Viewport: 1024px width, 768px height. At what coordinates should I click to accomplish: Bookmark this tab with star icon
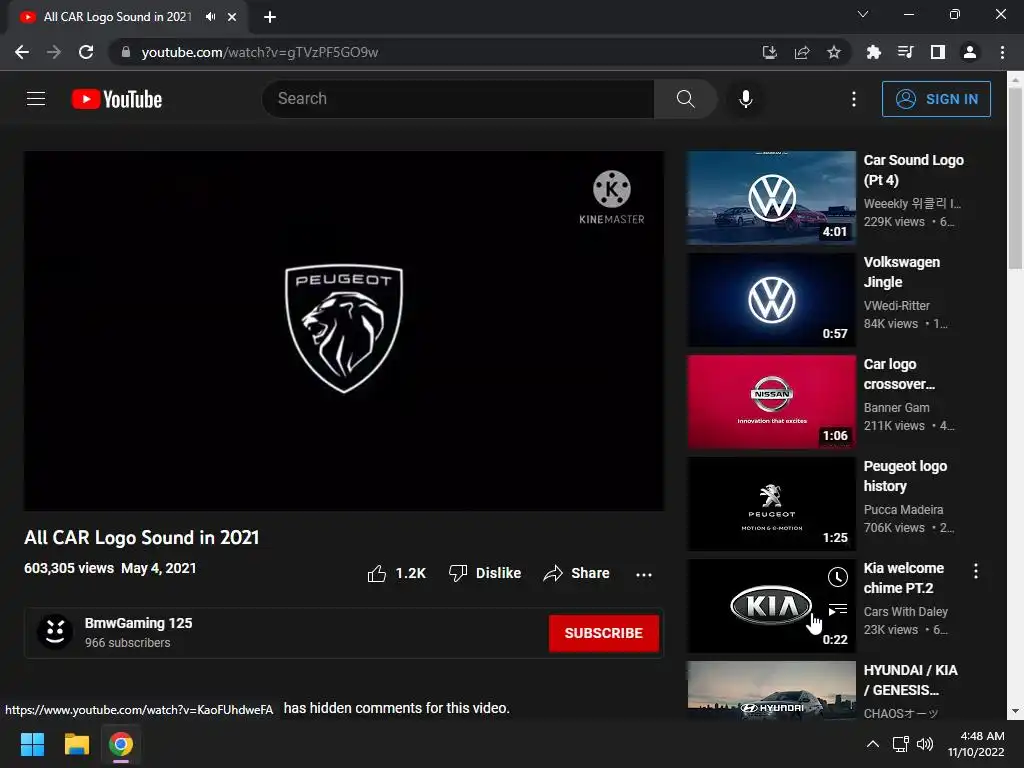[x=834, y=52]
